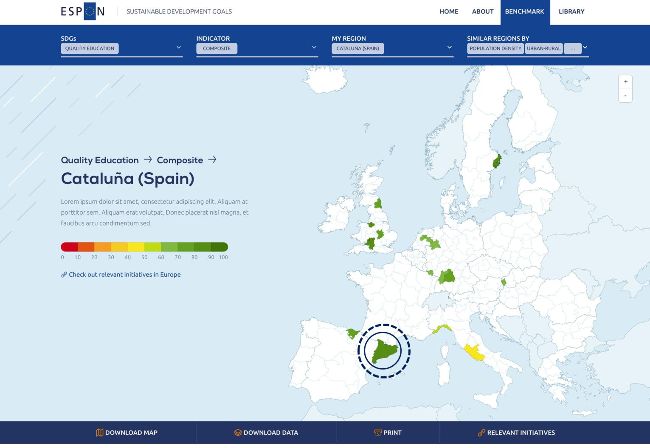Select the light green Liguria coastal region

[x=442, y=329]
